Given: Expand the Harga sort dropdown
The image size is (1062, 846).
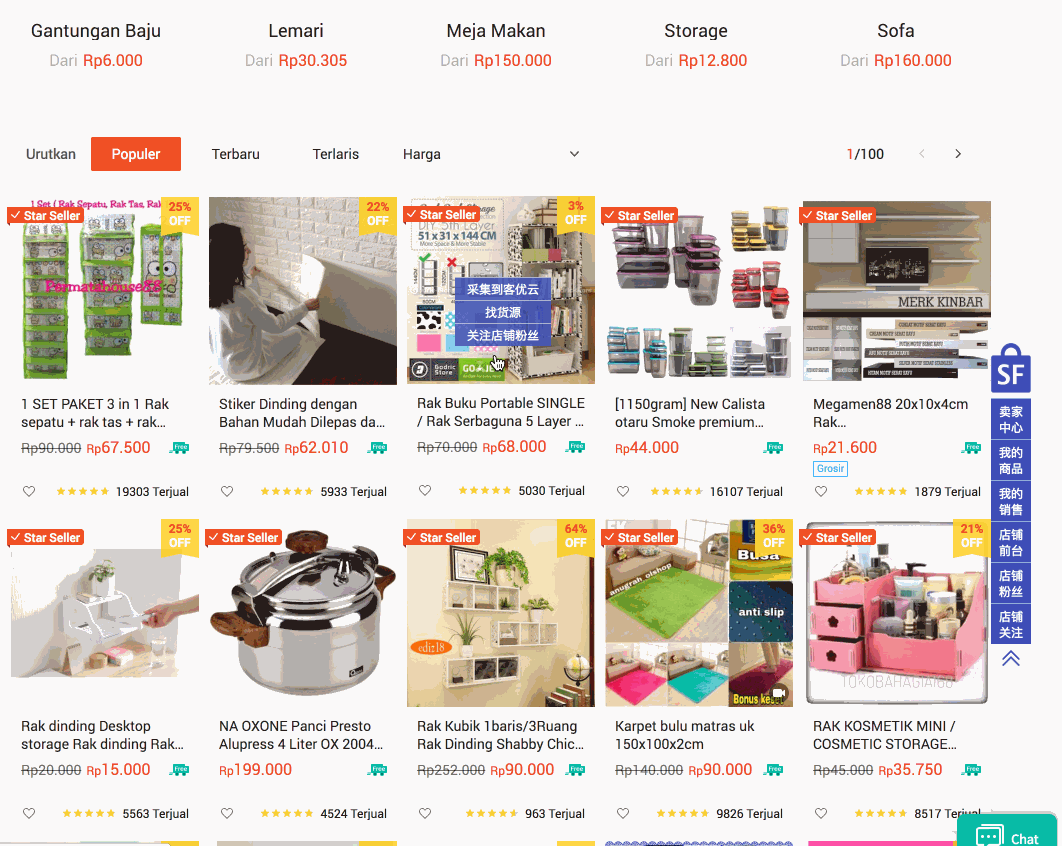Looking at the screenshot, I should point(491,154).
